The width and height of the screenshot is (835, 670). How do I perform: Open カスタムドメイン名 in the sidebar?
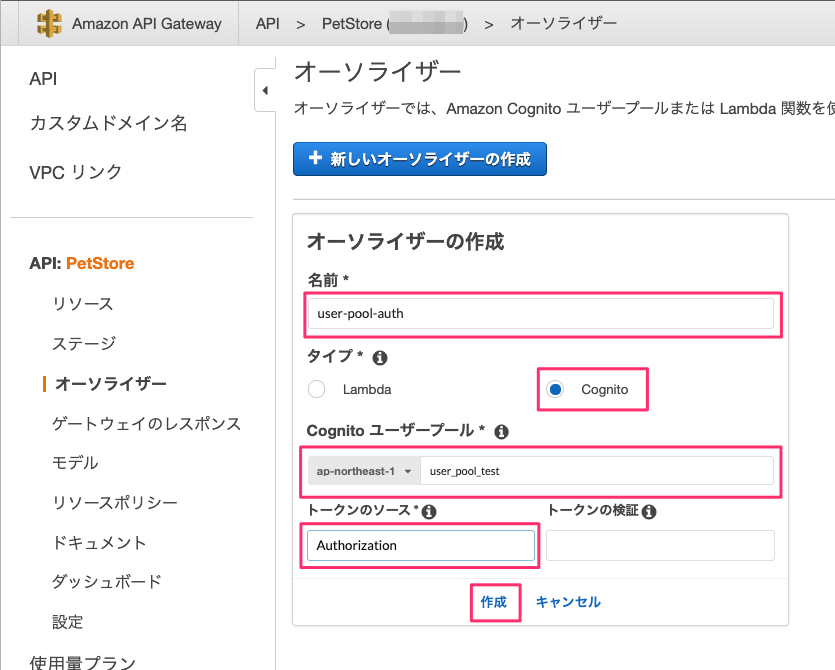pos(109,123)
